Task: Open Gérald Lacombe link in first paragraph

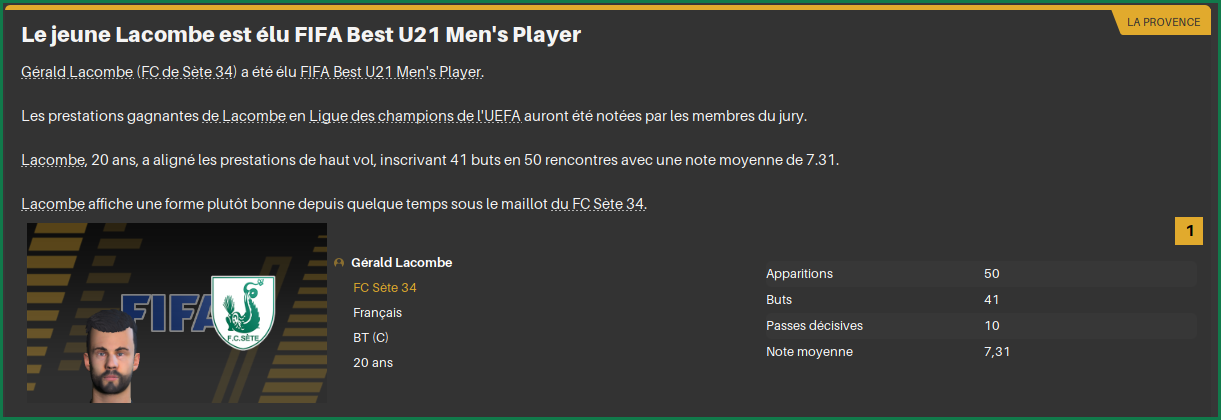Action: pos(76,72)
